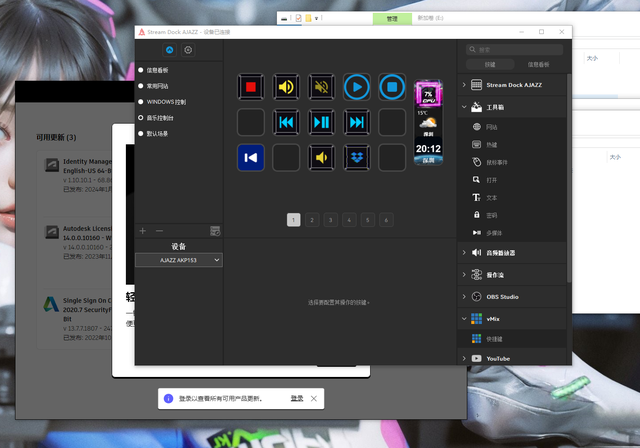Click the action search field
The height and width of the screenshot is (448, 640).
click(x=514, y=49)
